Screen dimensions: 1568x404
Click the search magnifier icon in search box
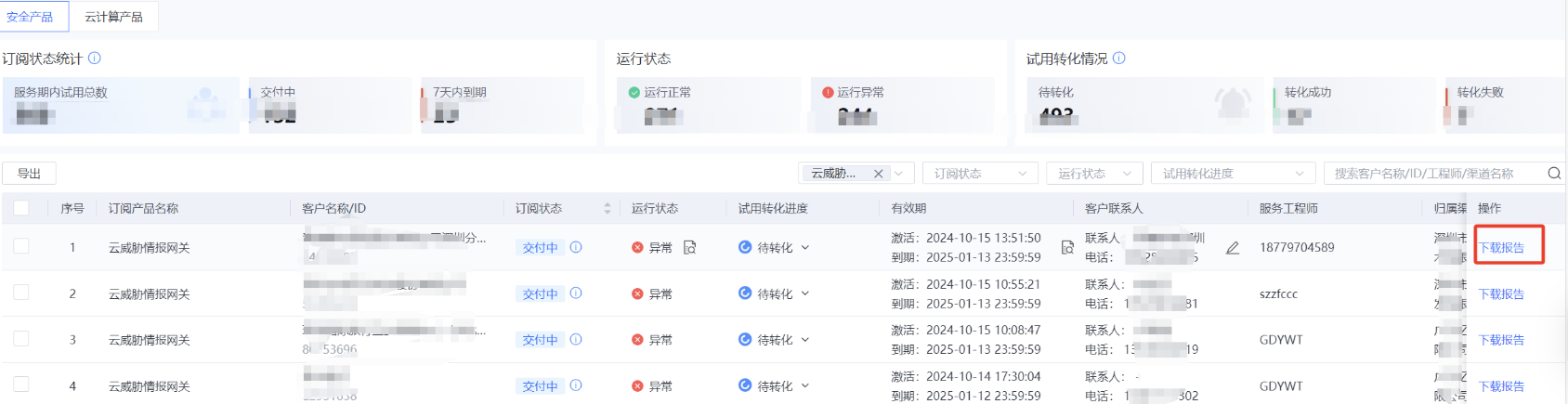(1554, 174)
